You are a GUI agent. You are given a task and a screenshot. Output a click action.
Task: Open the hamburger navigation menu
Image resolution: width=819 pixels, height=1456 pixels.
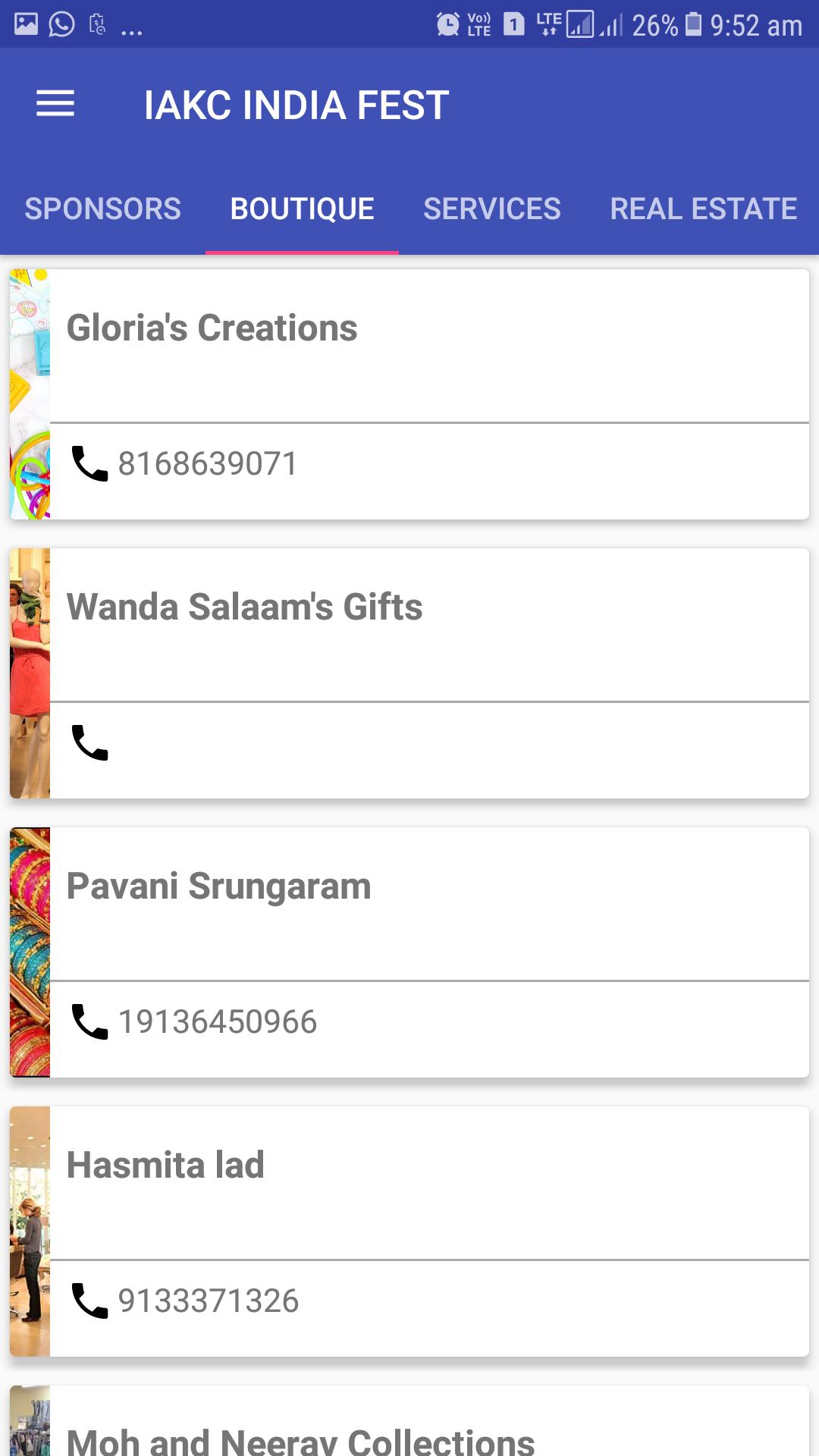point(55,104)
